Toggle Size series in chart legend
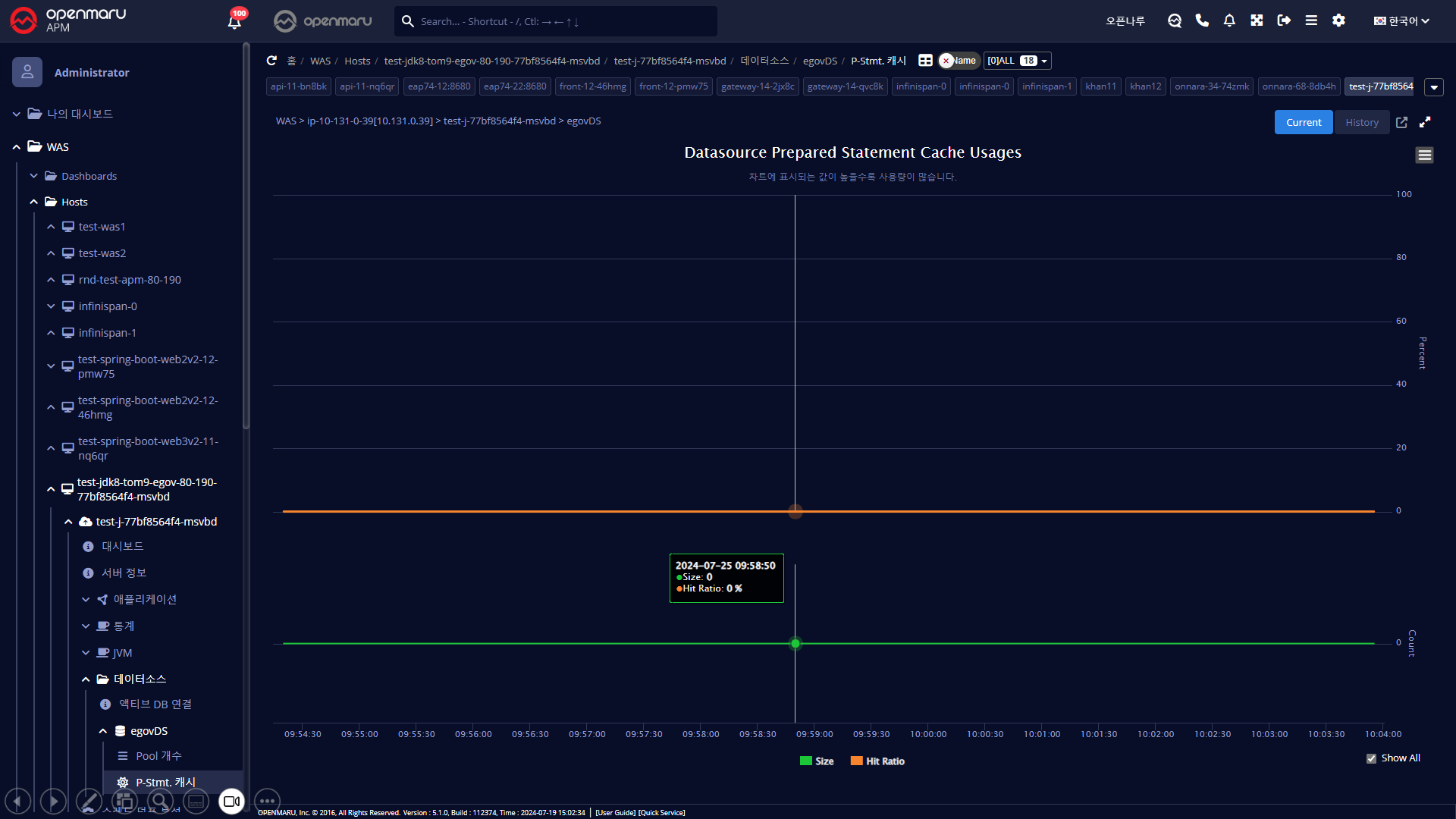1456x819 pixels. 817,761
